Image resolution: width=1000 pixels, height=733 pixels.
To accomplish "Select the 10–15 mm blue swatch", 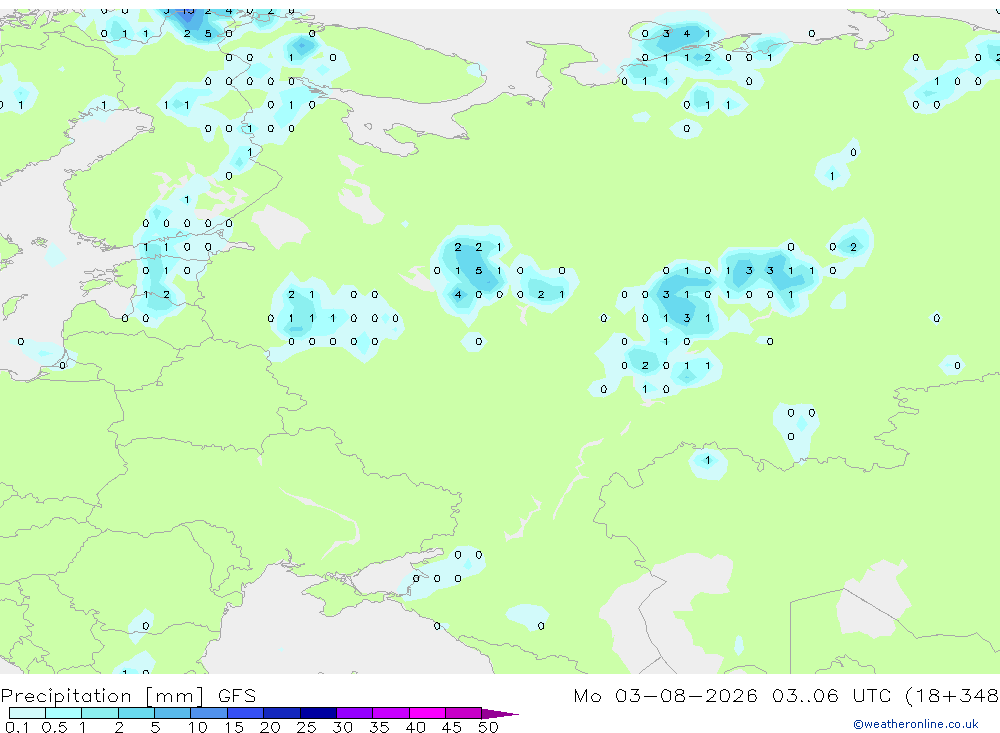I will pos(209,713).
